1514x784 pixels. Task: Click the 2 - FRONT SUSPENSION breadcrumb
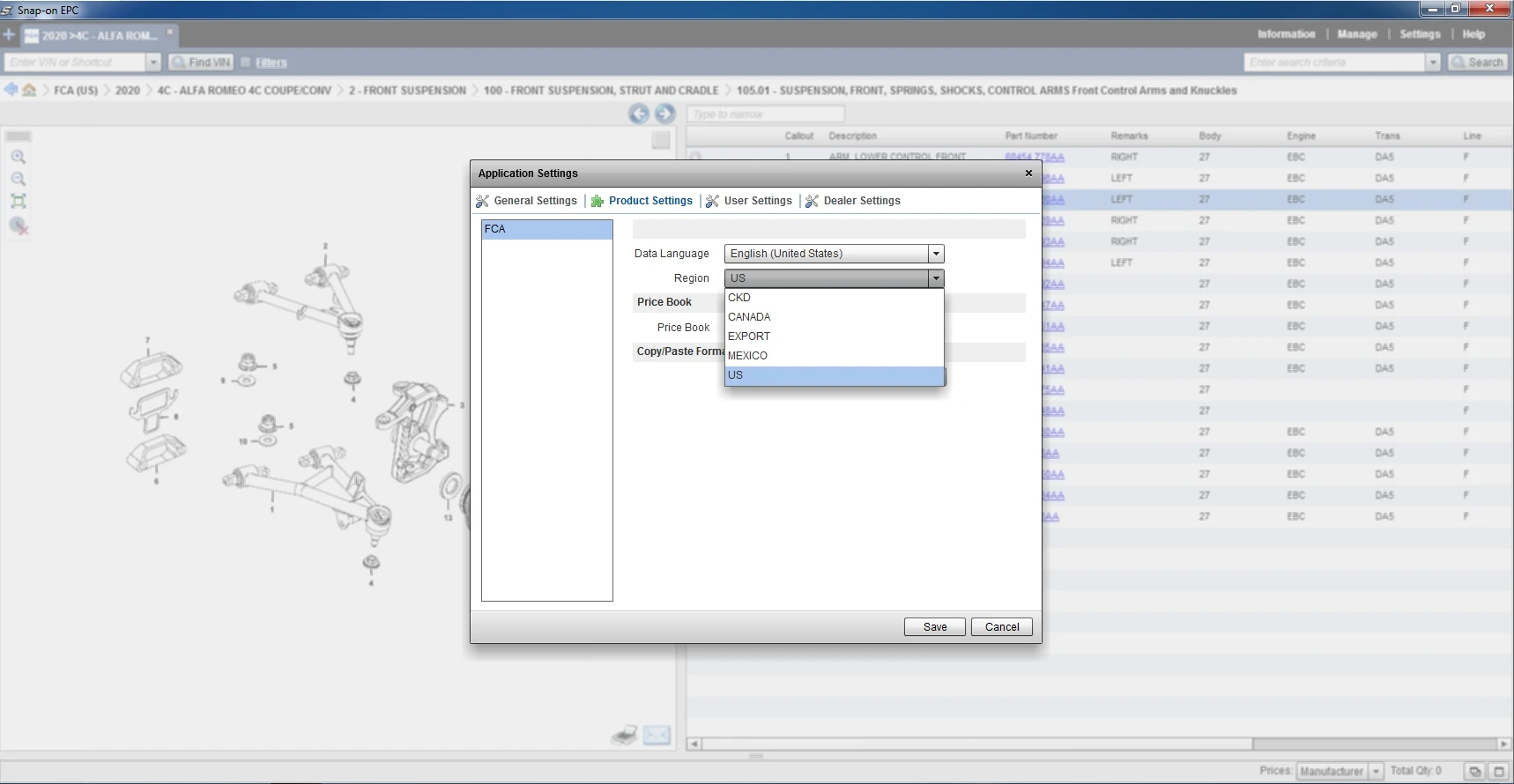(407, 91)
